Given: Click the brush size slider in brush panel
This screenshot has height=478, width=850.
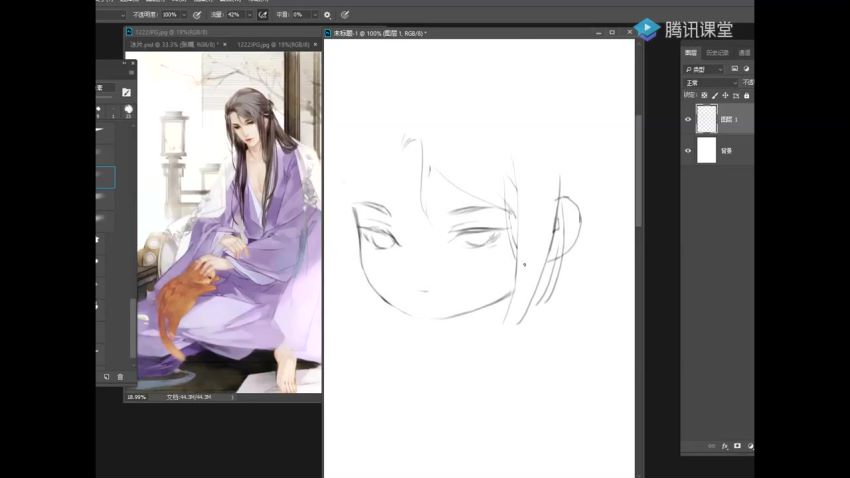Looking at the screenshot, I should [105, 98].
